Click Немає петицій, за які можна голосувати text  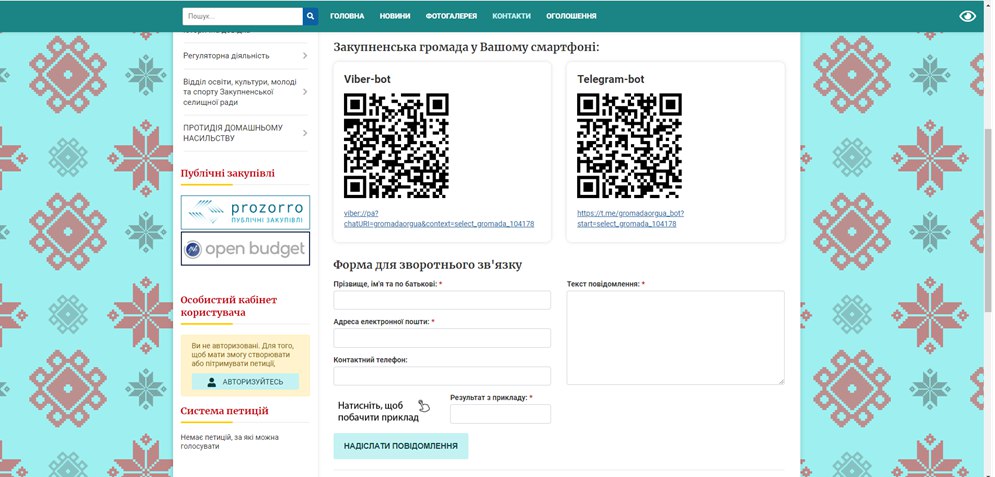(230, 441)
